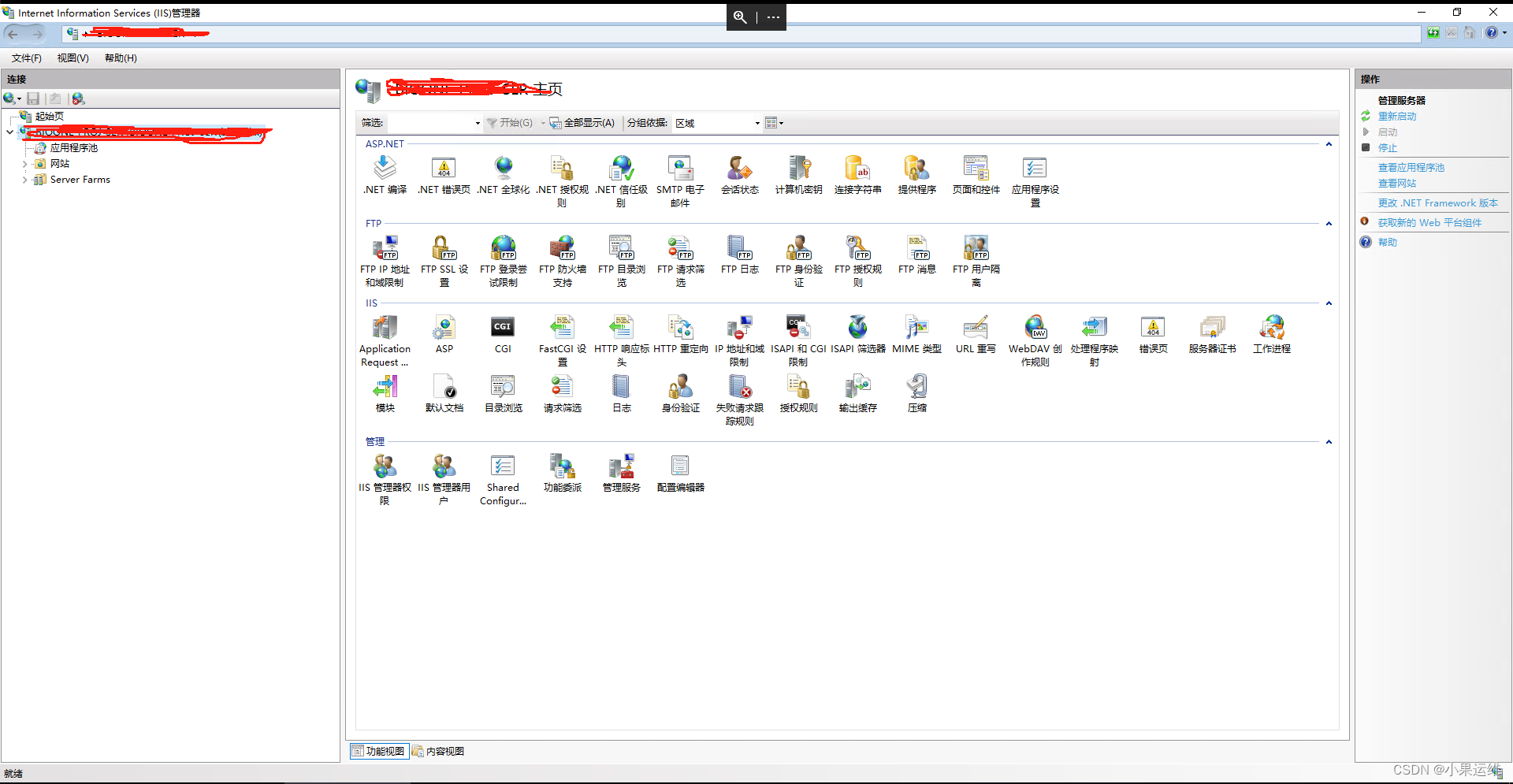The image size is (1513, 784).
Task: Open the 管理服务 feature
Action: (621, 473)
